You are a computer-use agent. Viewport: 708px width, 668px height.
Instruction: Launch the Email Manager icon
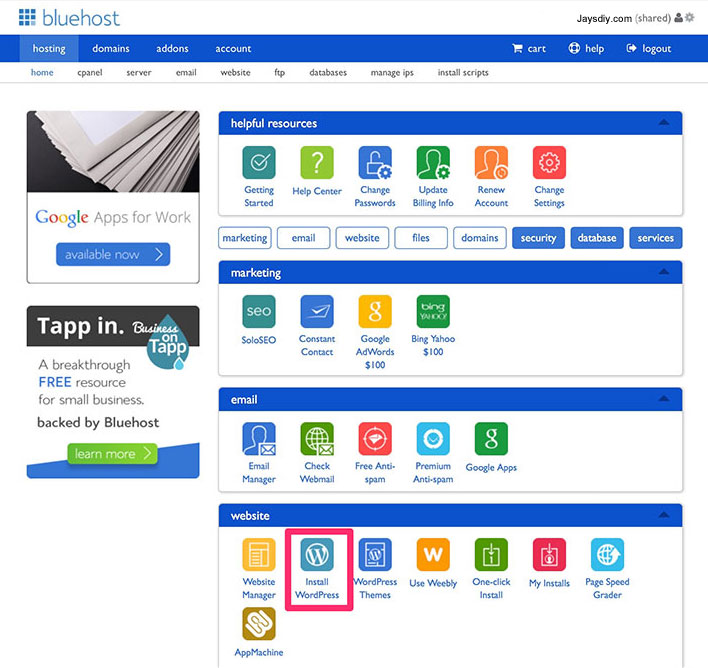[x=259, y=439]
